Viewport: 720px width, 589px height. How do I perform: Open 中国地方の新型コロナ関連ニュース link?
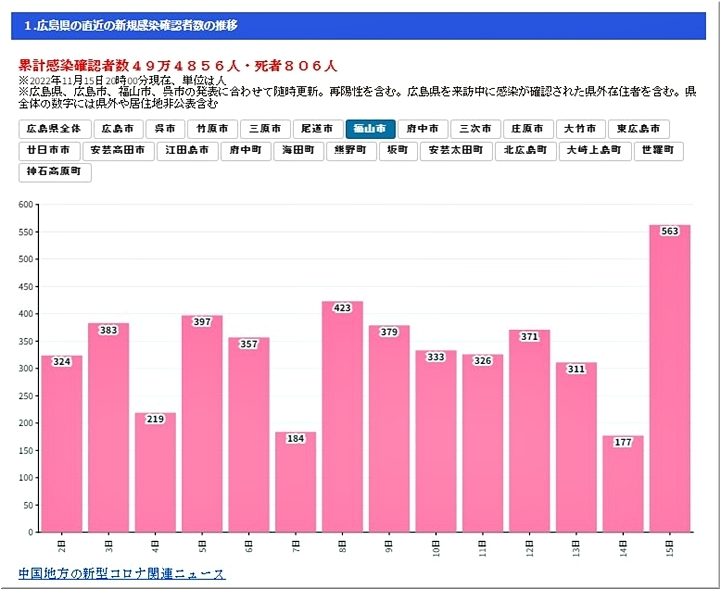pos(122,574)
